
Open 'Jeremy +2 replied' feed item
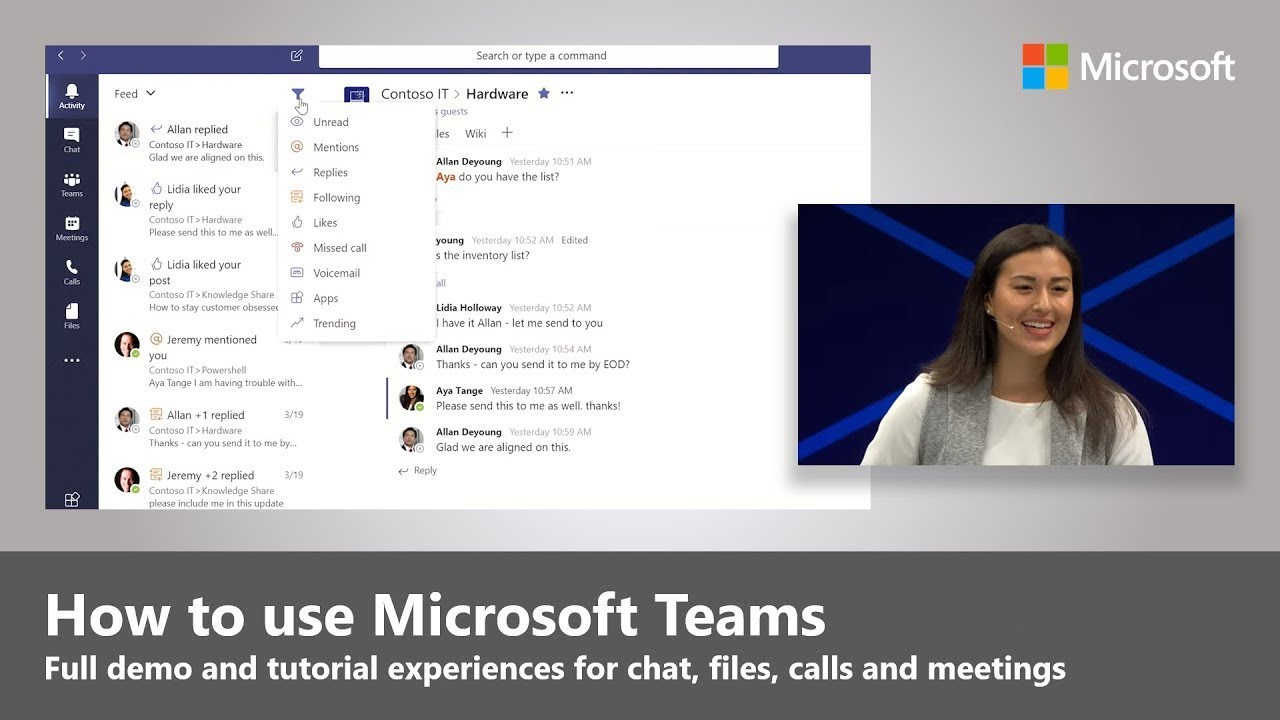[210, 488]
